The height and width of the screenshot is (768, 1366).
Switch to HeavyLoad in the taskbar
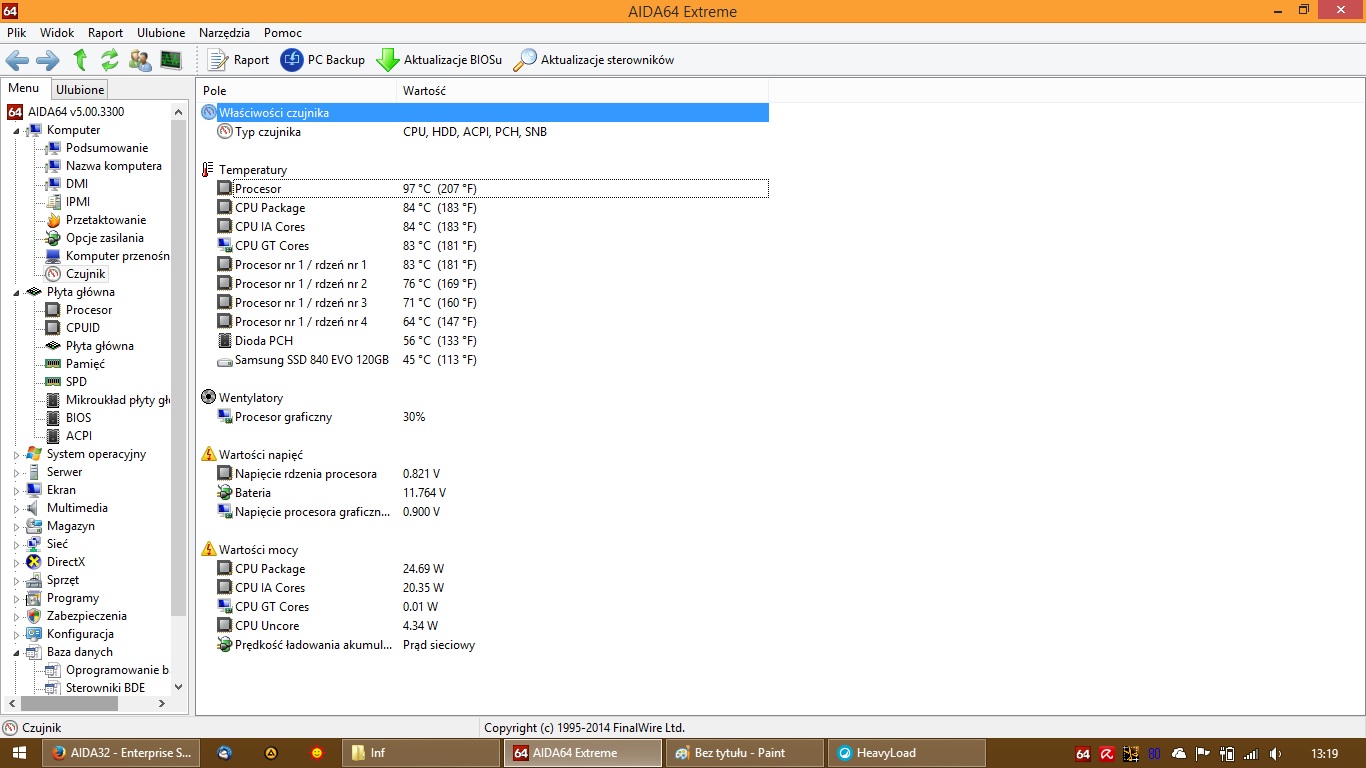(x=908, y=753)
